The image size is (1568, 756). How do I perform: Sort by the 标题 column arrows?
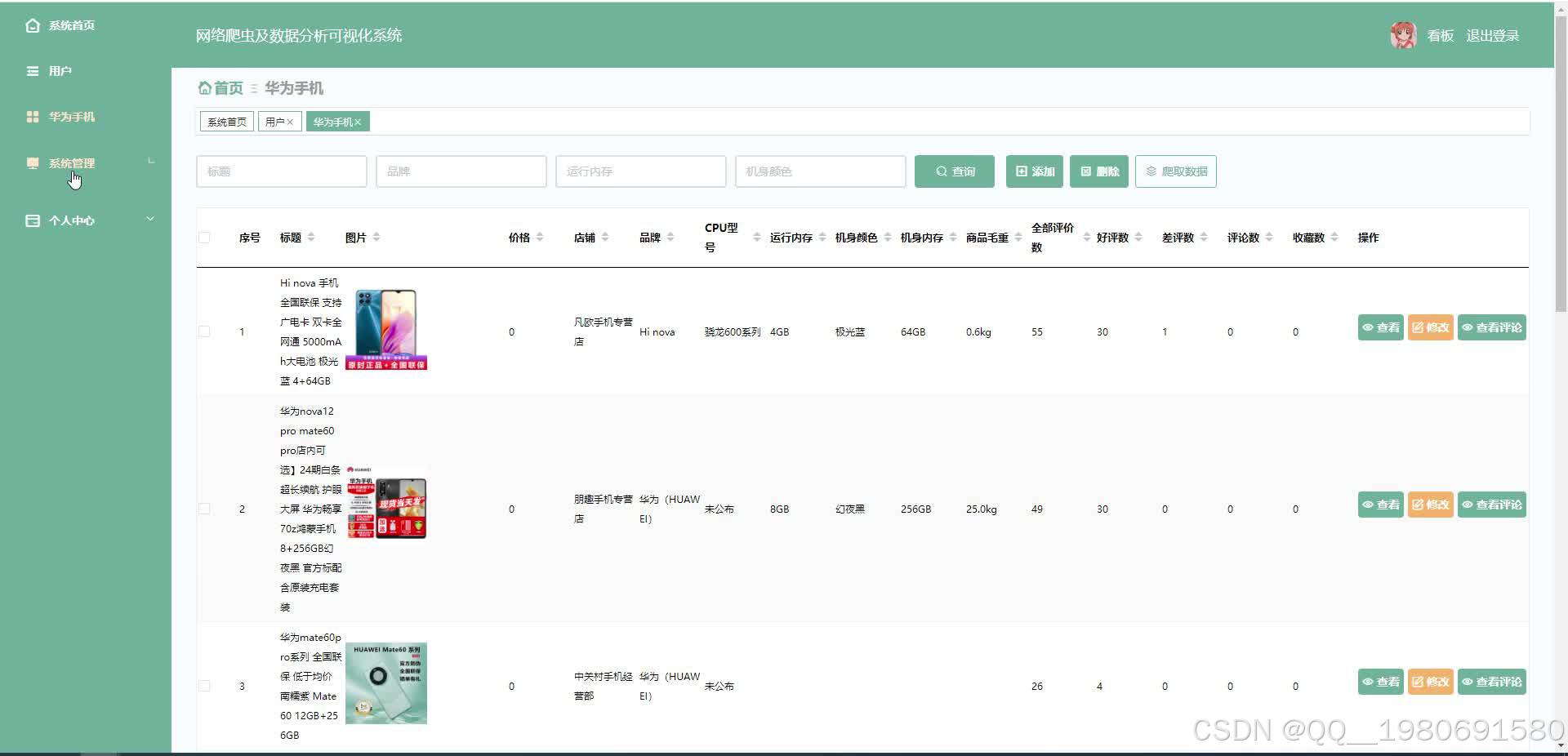click(x=311, y=238)
